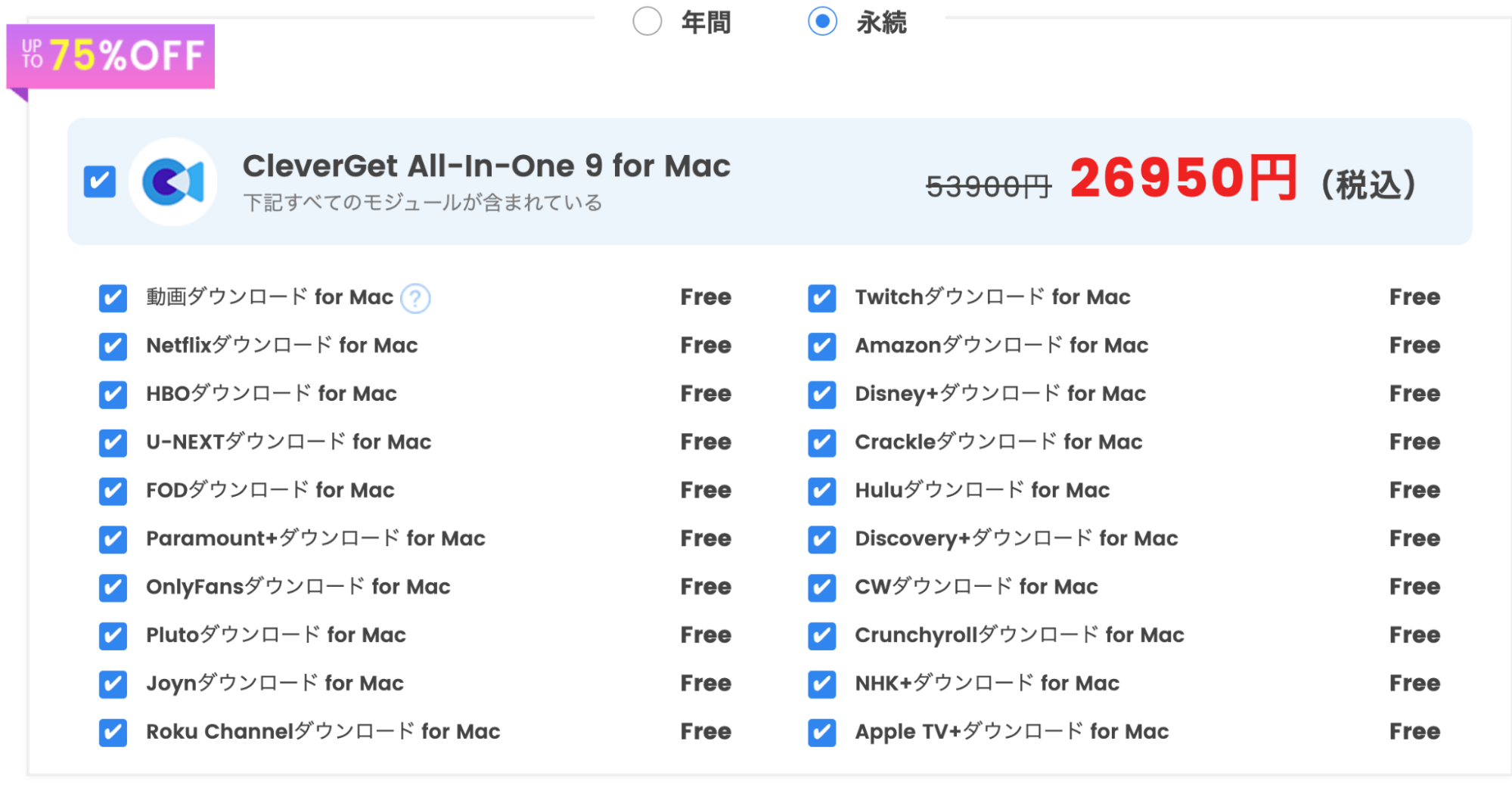Select the 永続 lifetime plan option
Viewport: 1512px width, 797px height.
click(x=822, y=21)
